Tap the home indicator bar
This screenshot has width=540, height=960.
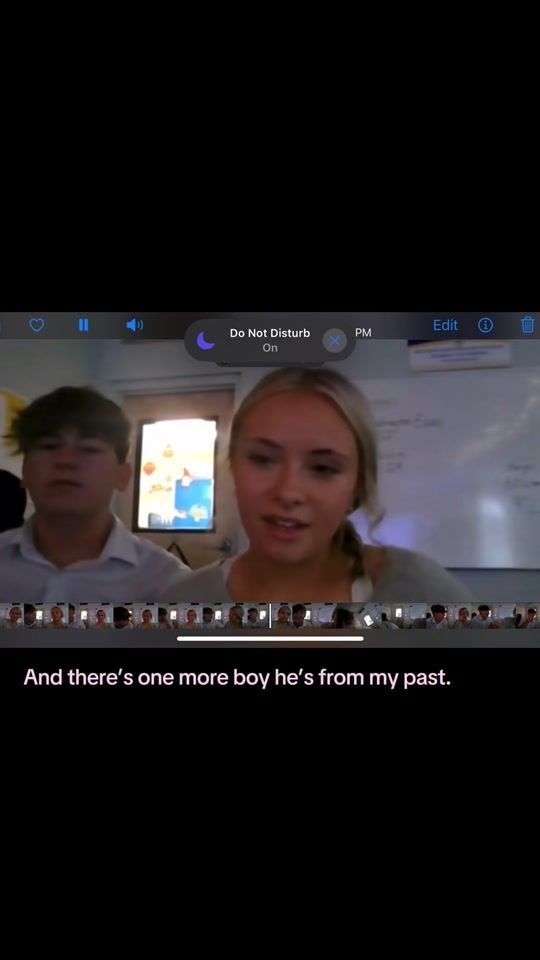coord(270,639)
